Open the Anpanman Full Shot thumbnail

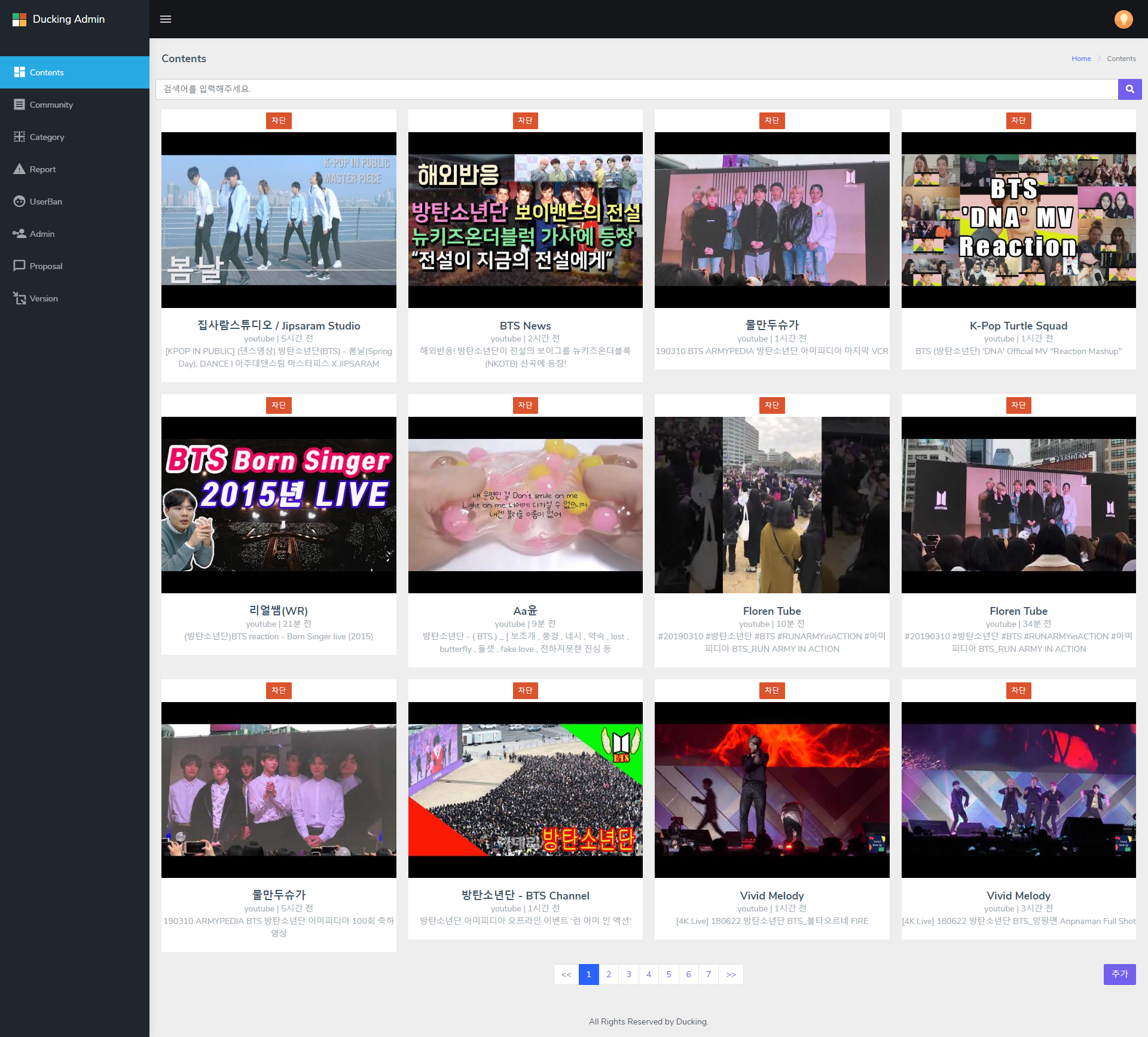(x=1018, y=790)
